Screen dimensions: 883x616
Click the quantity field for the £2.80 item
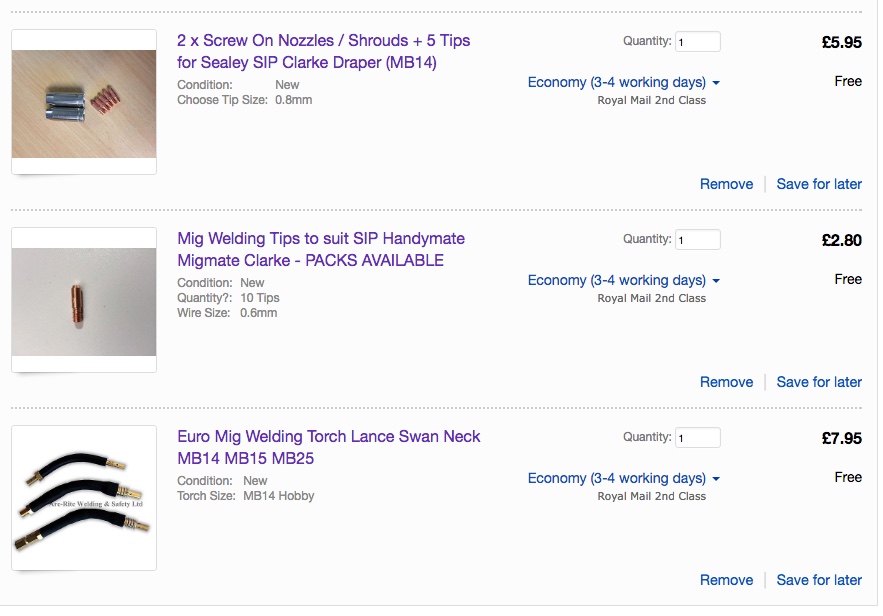tap(698, 240)
